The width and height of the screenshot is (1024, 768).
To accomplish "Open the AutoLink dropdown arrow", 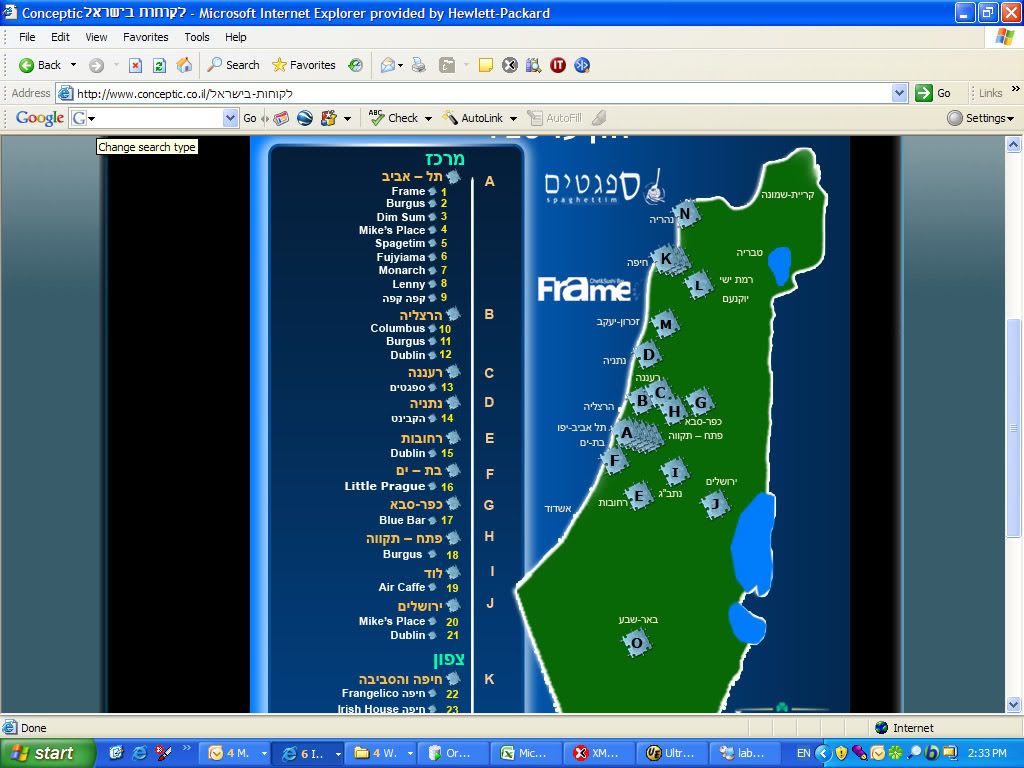I will [x=513, y=118].
